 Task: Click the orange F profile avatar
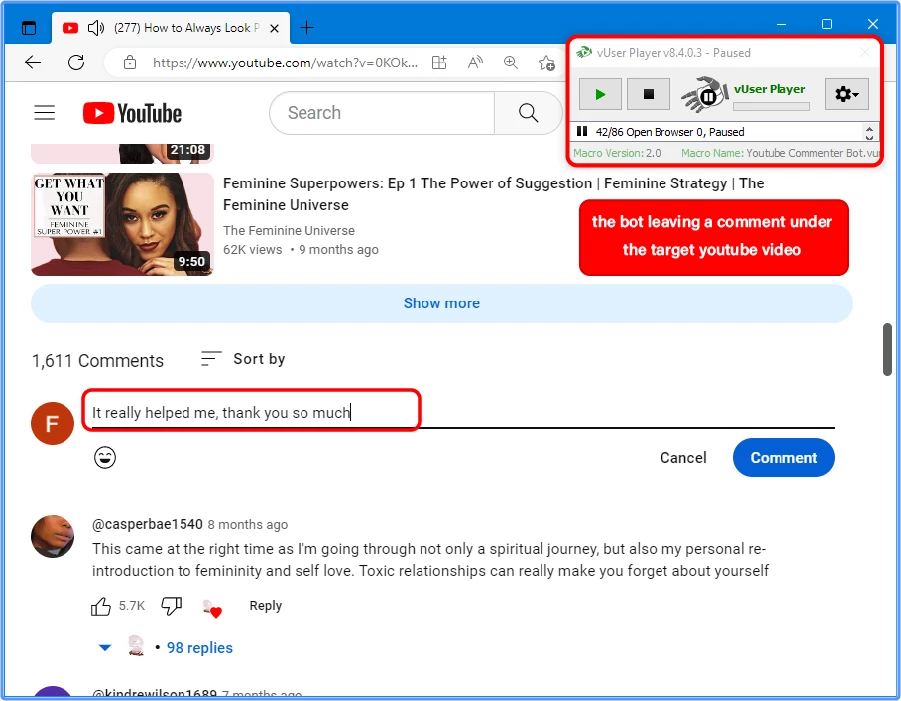coord(52,423)
